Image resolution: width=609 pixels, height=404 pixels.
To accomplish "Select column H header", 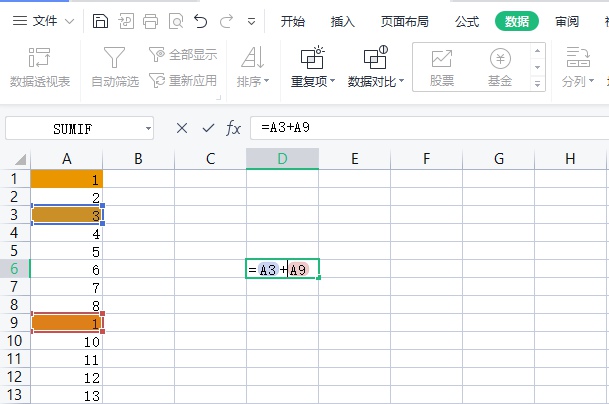I will [x=570, y=159].
